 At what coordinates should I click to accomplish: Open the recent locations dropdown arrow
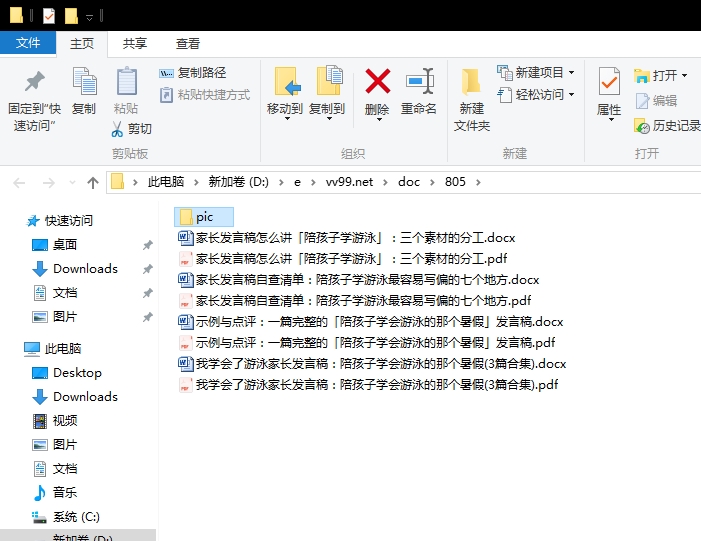click(72, 182)
